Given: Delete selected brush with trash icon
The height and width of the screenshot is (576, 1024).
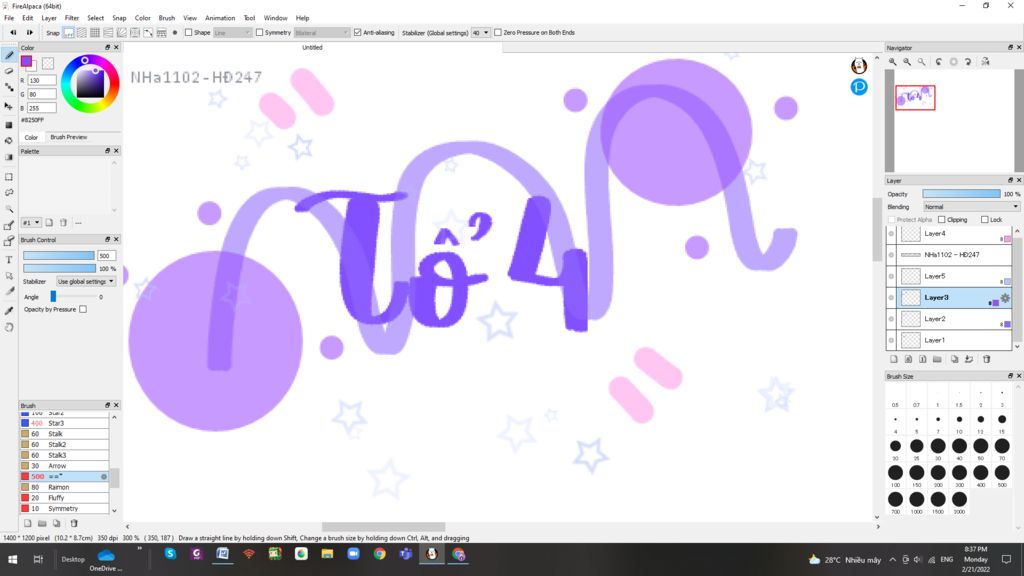Looking at the screenshot, I should (74, 523).
